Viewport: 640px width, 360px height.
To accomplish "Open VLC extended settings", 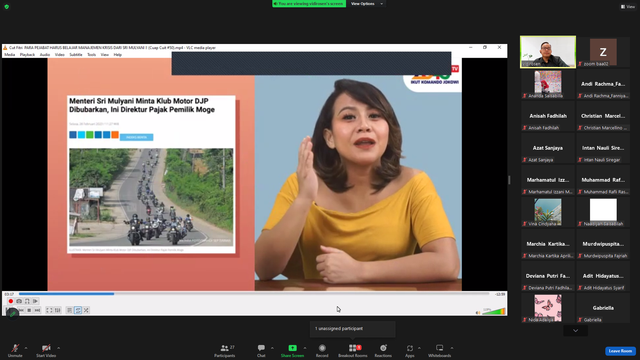I will tap(58, 311).
